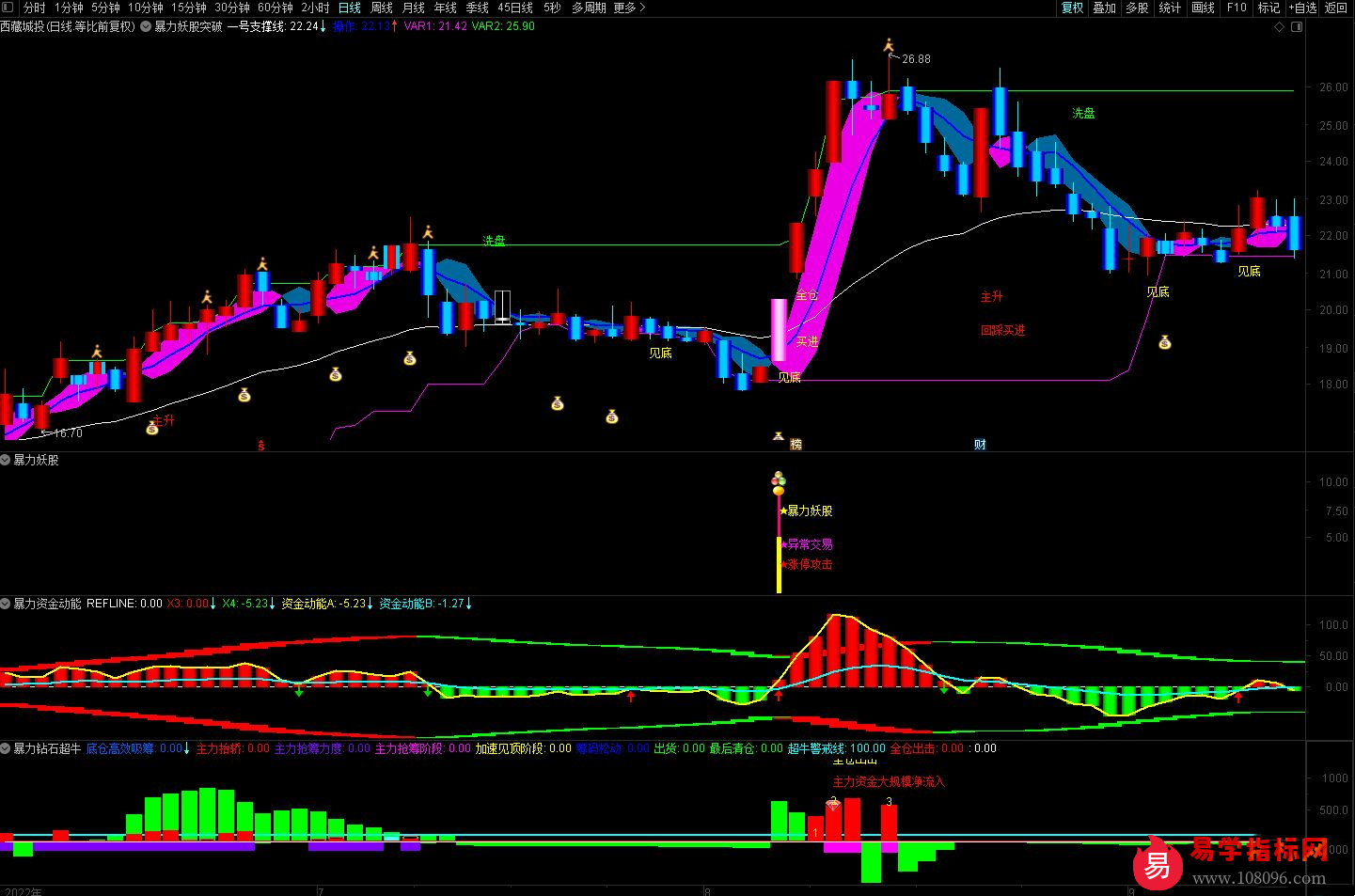This screenshot has height=896, width=1355.
Task: Open the 统计 statistics tool
Action: tap(1171, 8)
